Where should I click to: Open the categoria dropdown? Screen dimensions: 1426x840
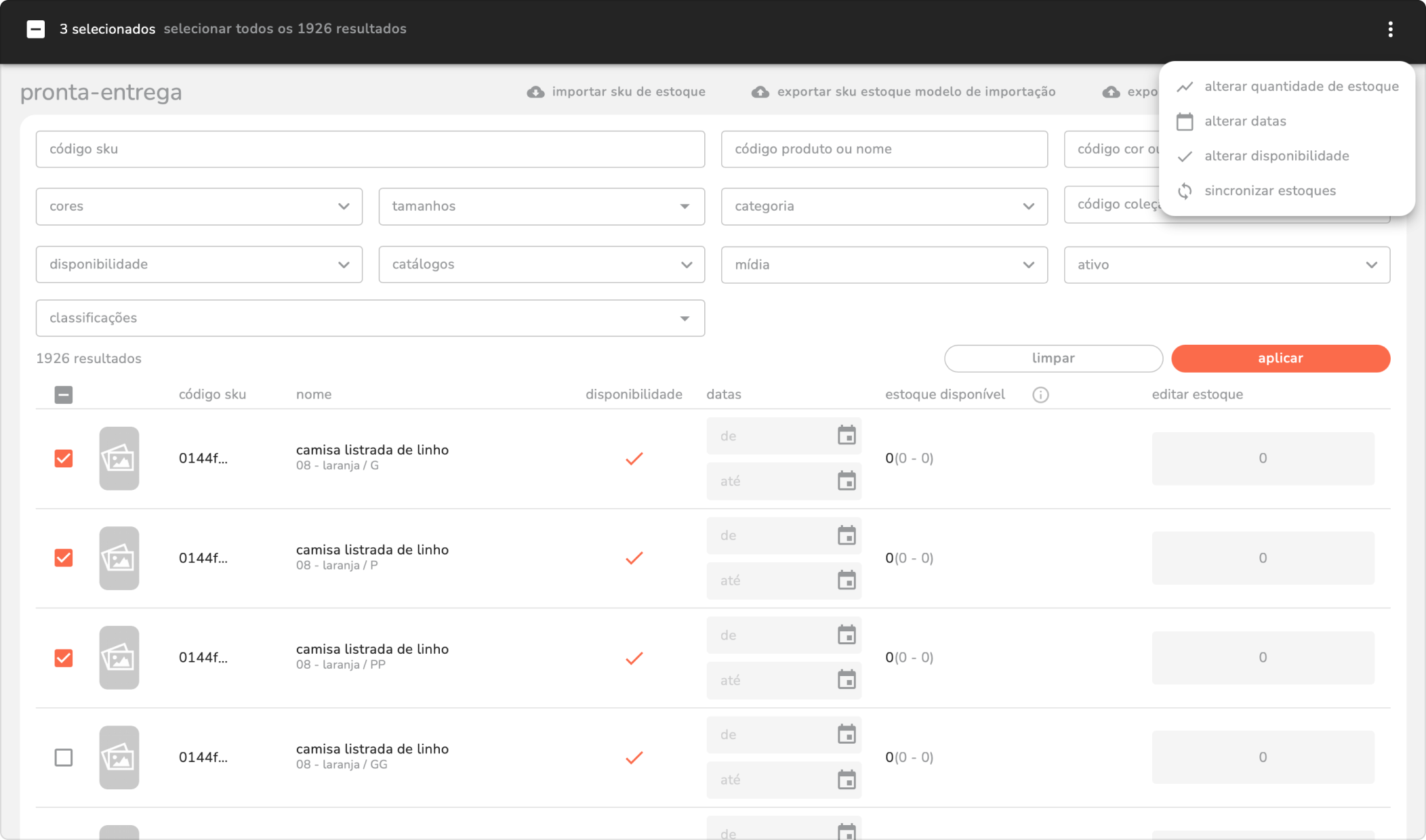pos(884,207)
